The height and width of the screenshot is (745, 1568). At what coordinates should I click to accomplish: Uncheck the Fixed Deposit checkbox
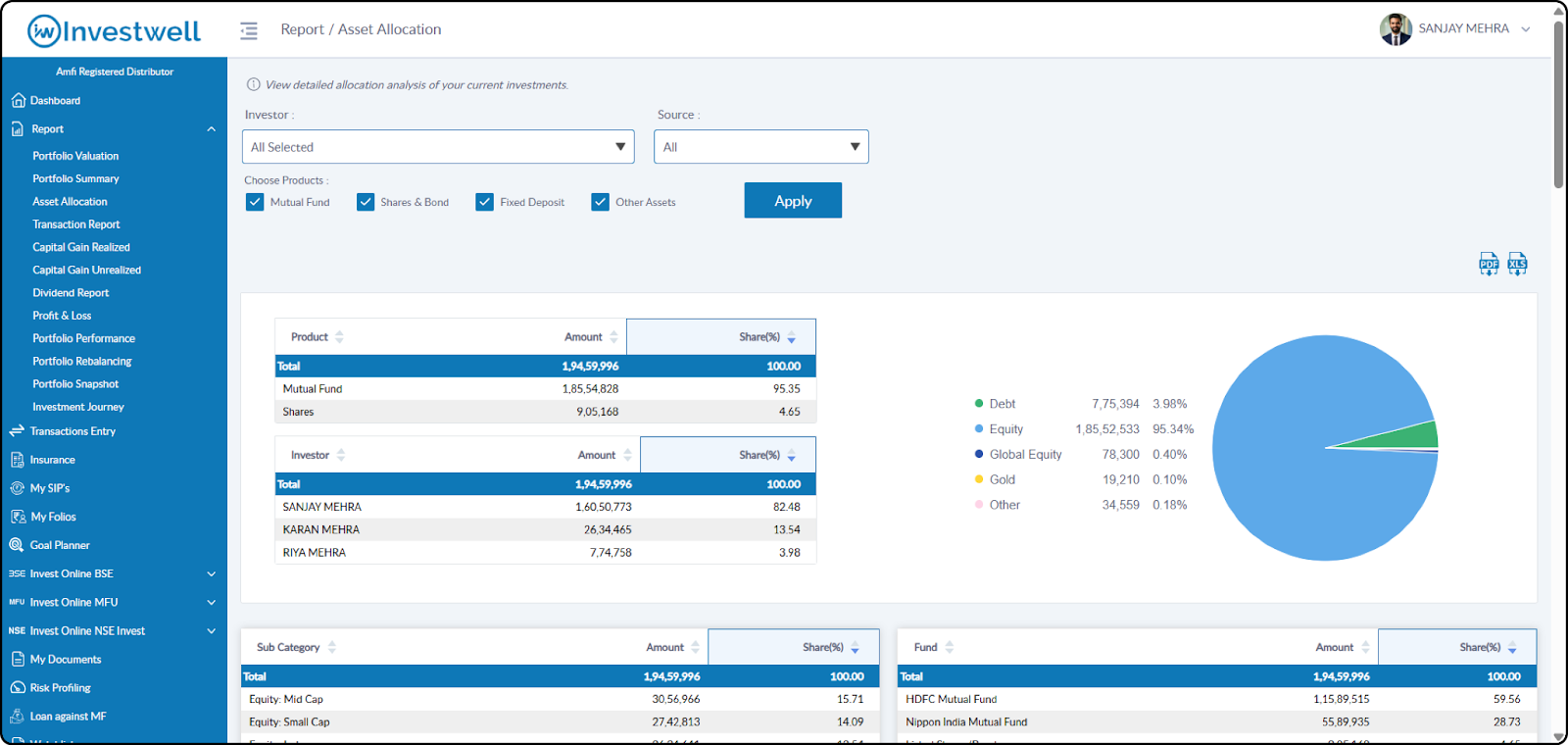(484, 202)
